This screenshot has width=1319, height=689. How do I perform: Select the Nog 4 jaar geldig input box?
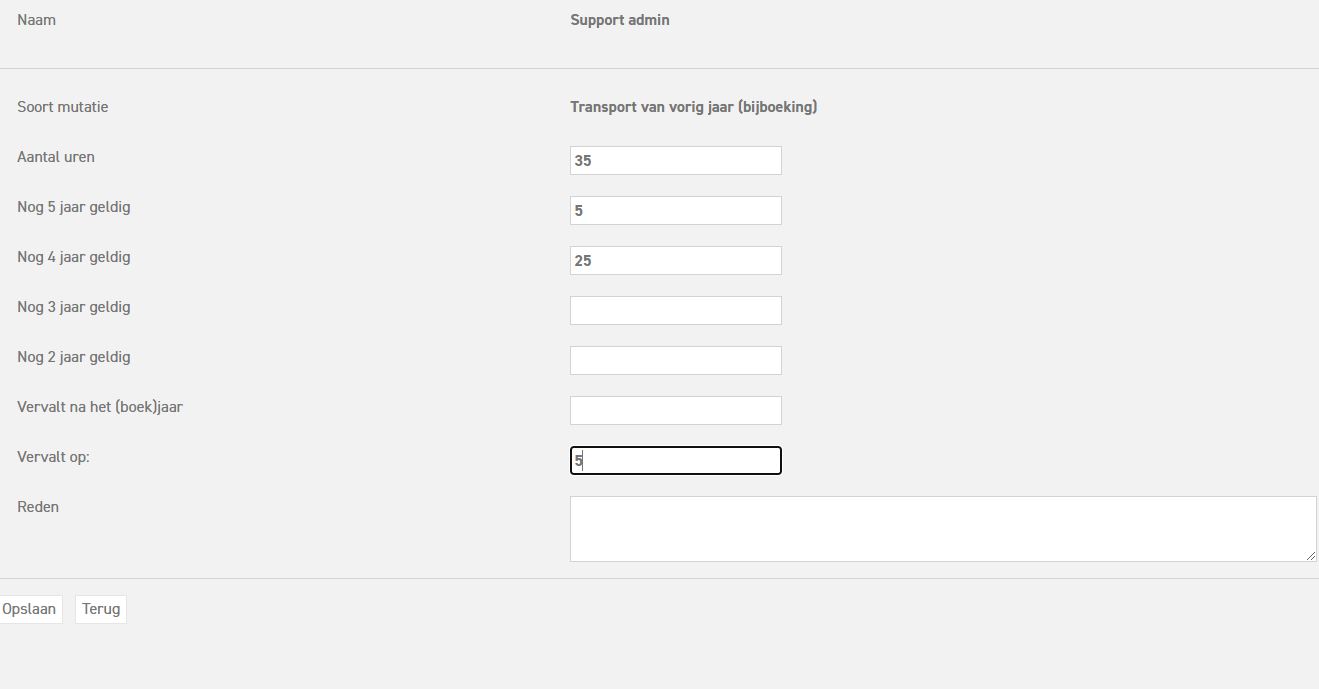click(x=675, y=260)
